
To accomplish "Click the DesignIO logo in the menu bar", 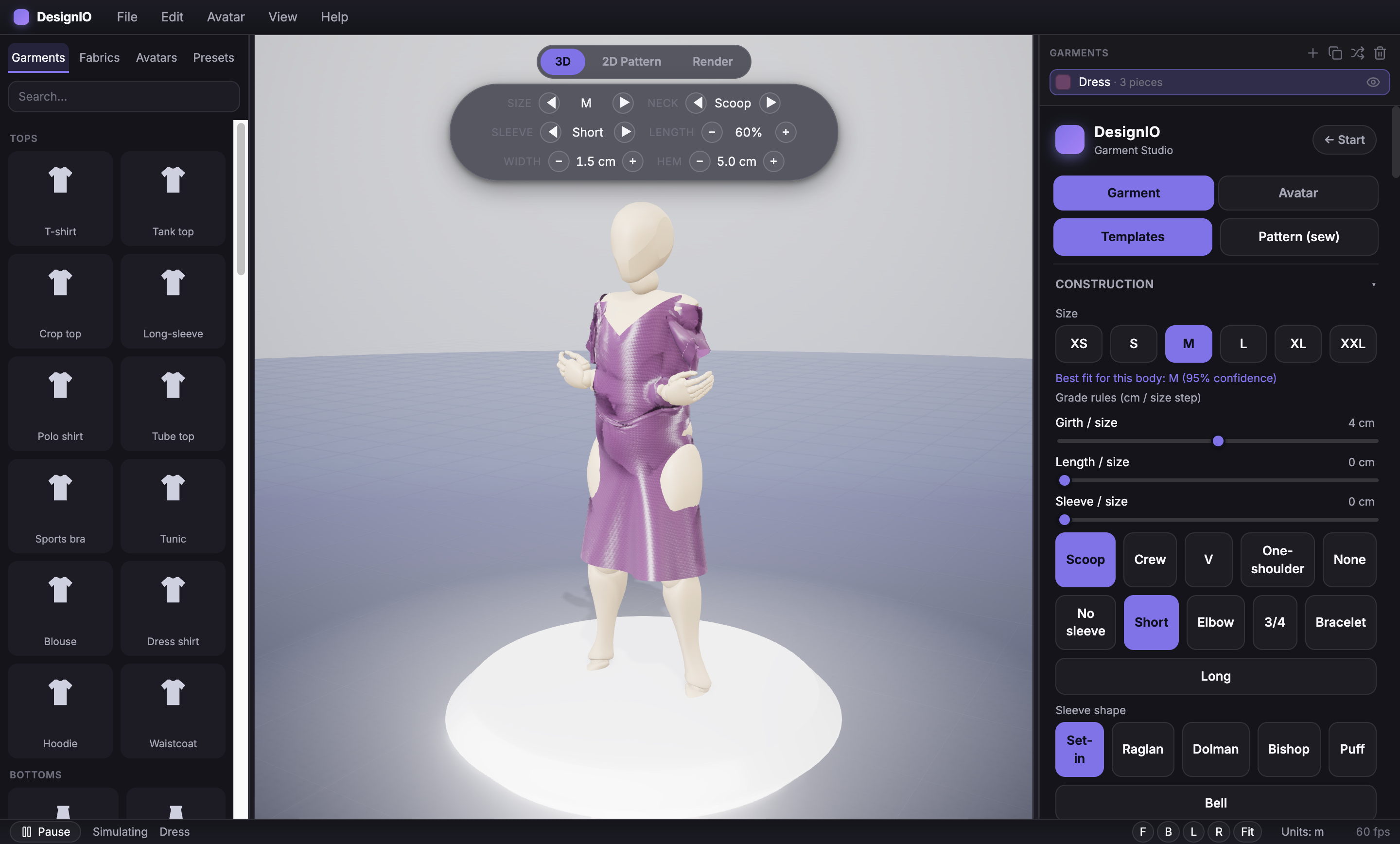I will click(21, 17).
